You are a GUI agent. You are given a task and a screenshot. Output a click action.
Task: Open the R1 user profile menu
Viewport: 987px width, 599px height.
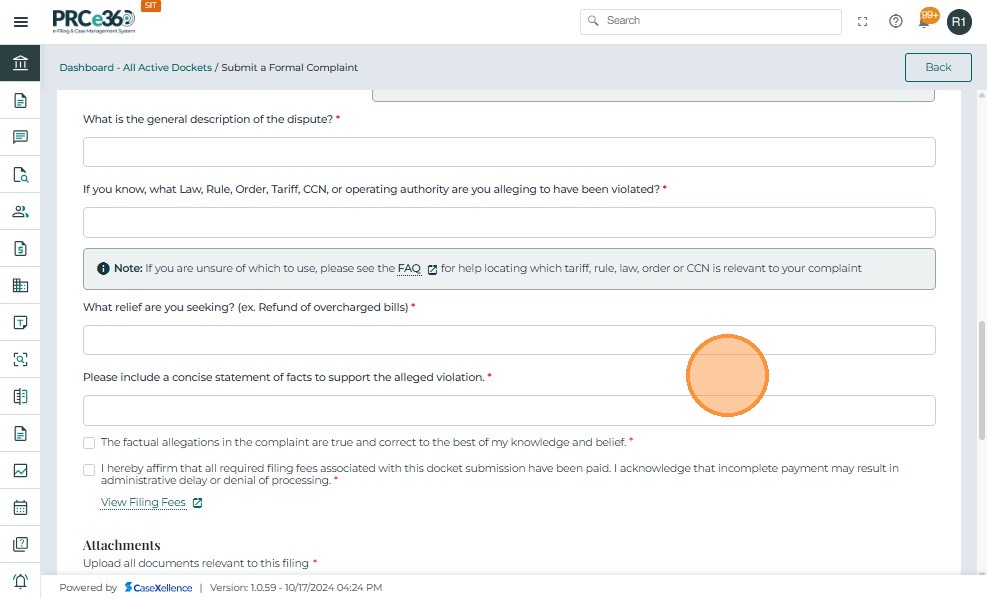[959, 21]
